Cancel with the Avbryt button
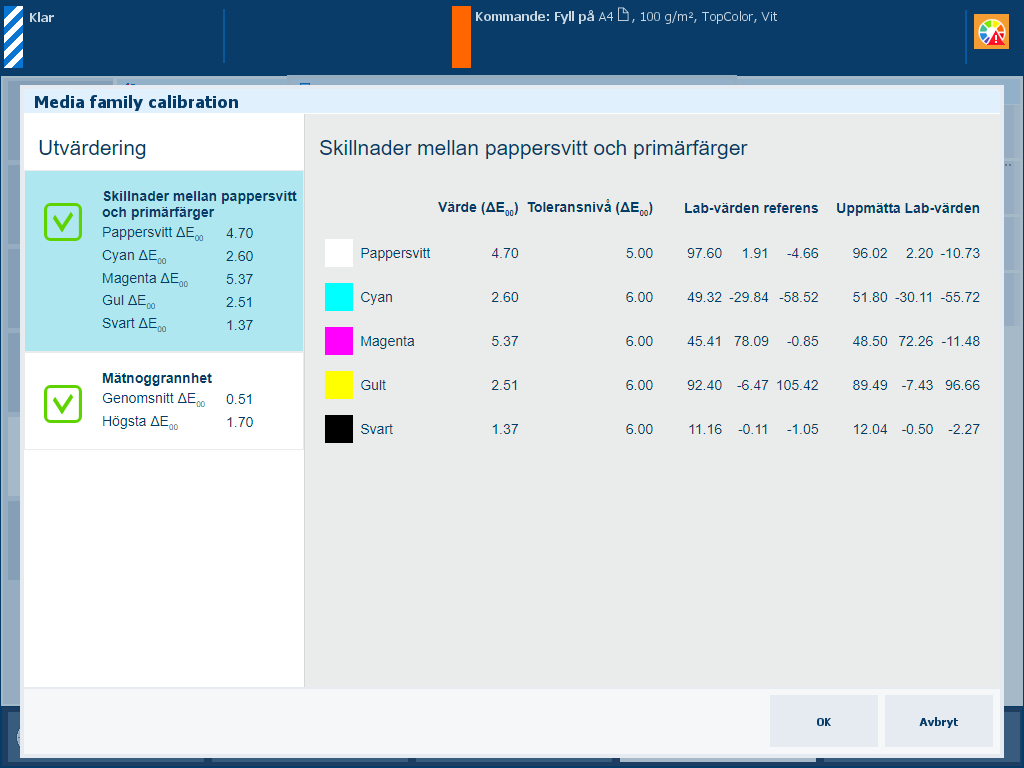This screenshot has width=1024, height=768. coord(938,721)
